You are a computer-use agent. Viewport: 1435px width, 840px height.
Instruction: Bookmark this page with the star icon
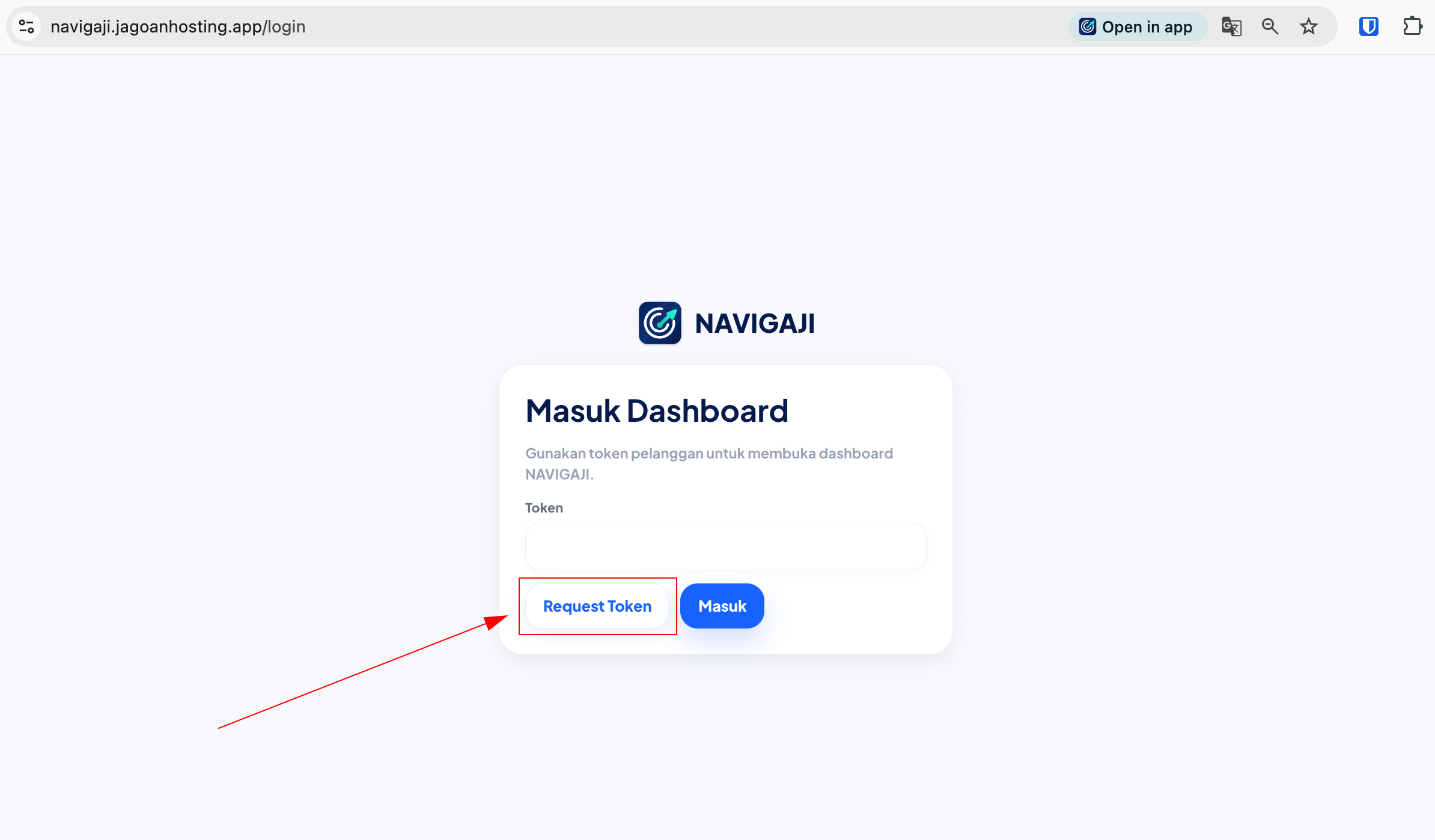[x=1309, y=26]
